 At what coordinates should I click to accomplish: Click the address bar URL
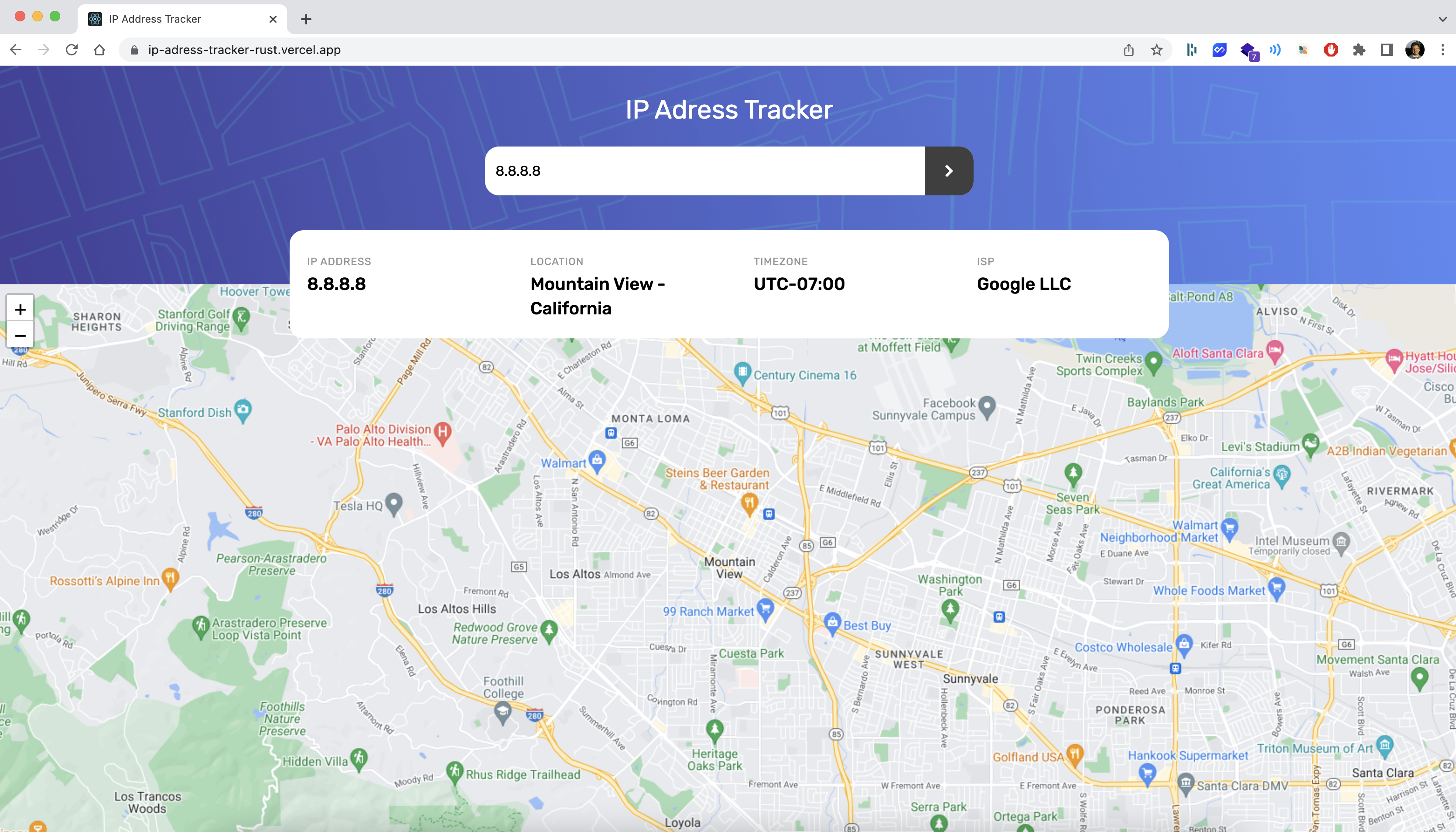(244, 50)
